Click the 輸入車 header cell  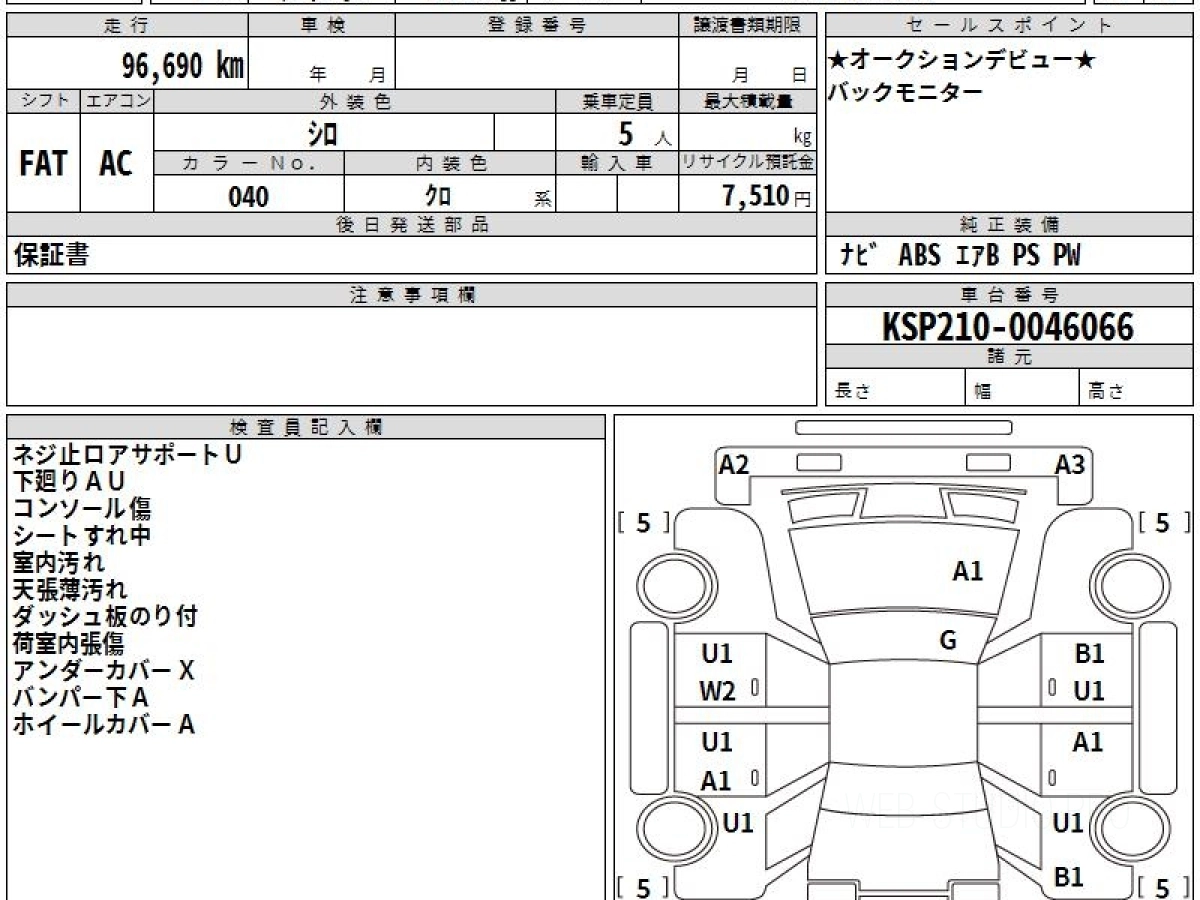point(617,163)
